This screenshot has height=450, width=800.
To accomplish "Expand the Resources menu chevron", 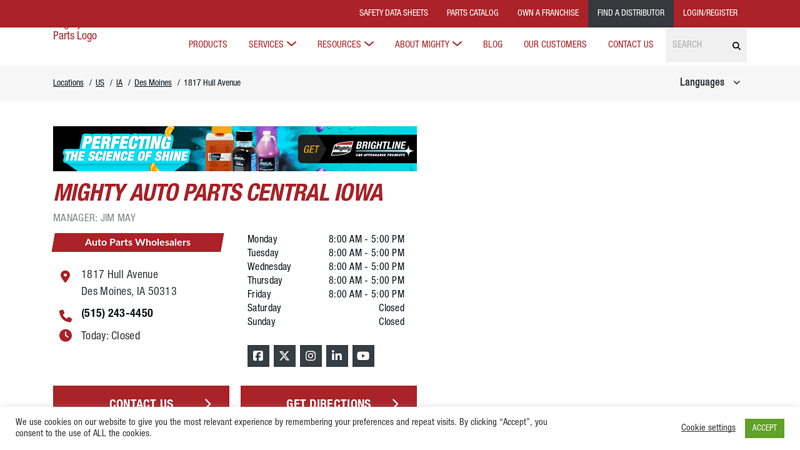I will tap(369, 44).
